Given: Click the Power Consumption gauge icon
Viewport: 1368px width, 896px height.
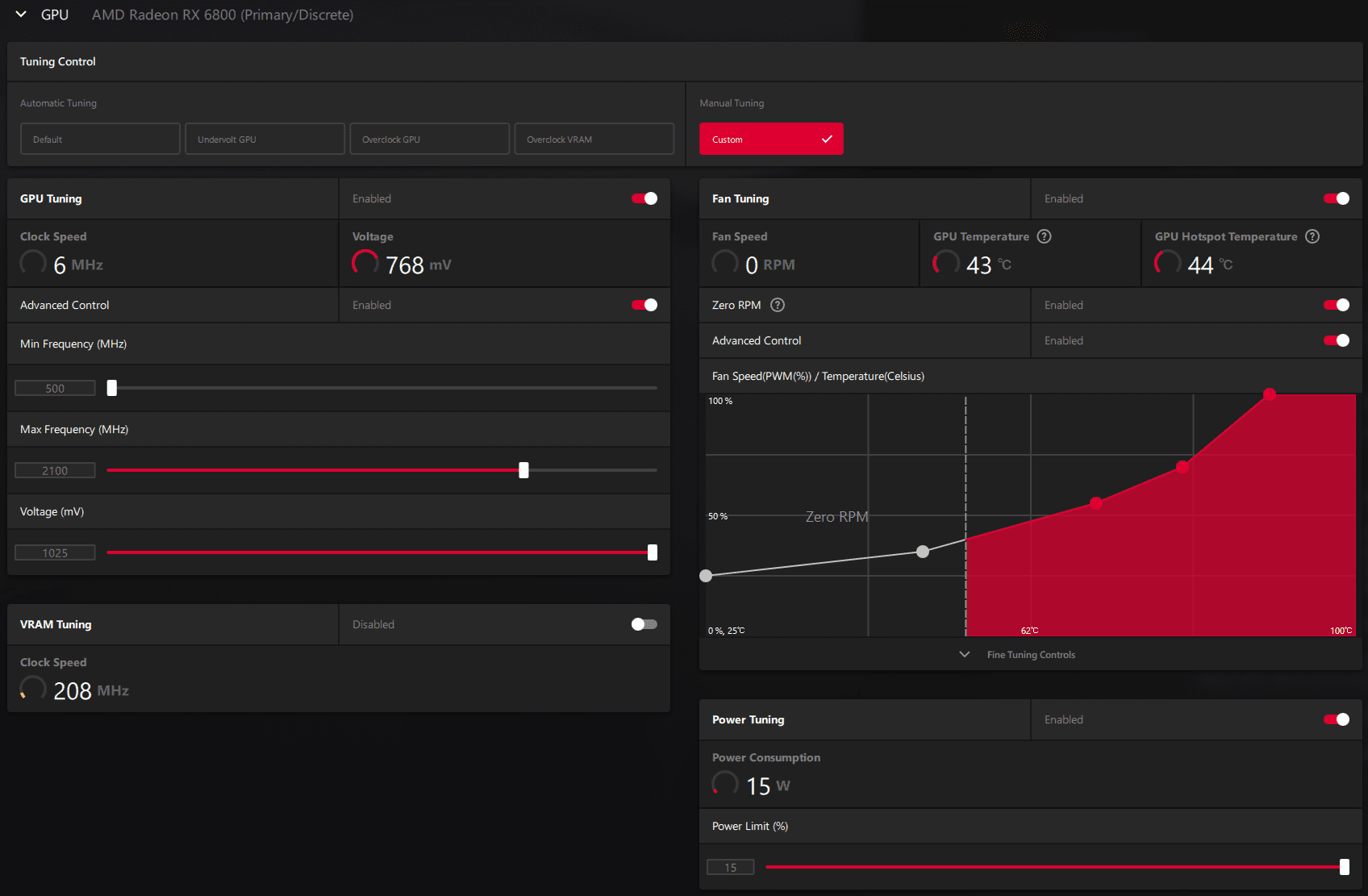Looking at the screenshot, I should pos(725,783).
